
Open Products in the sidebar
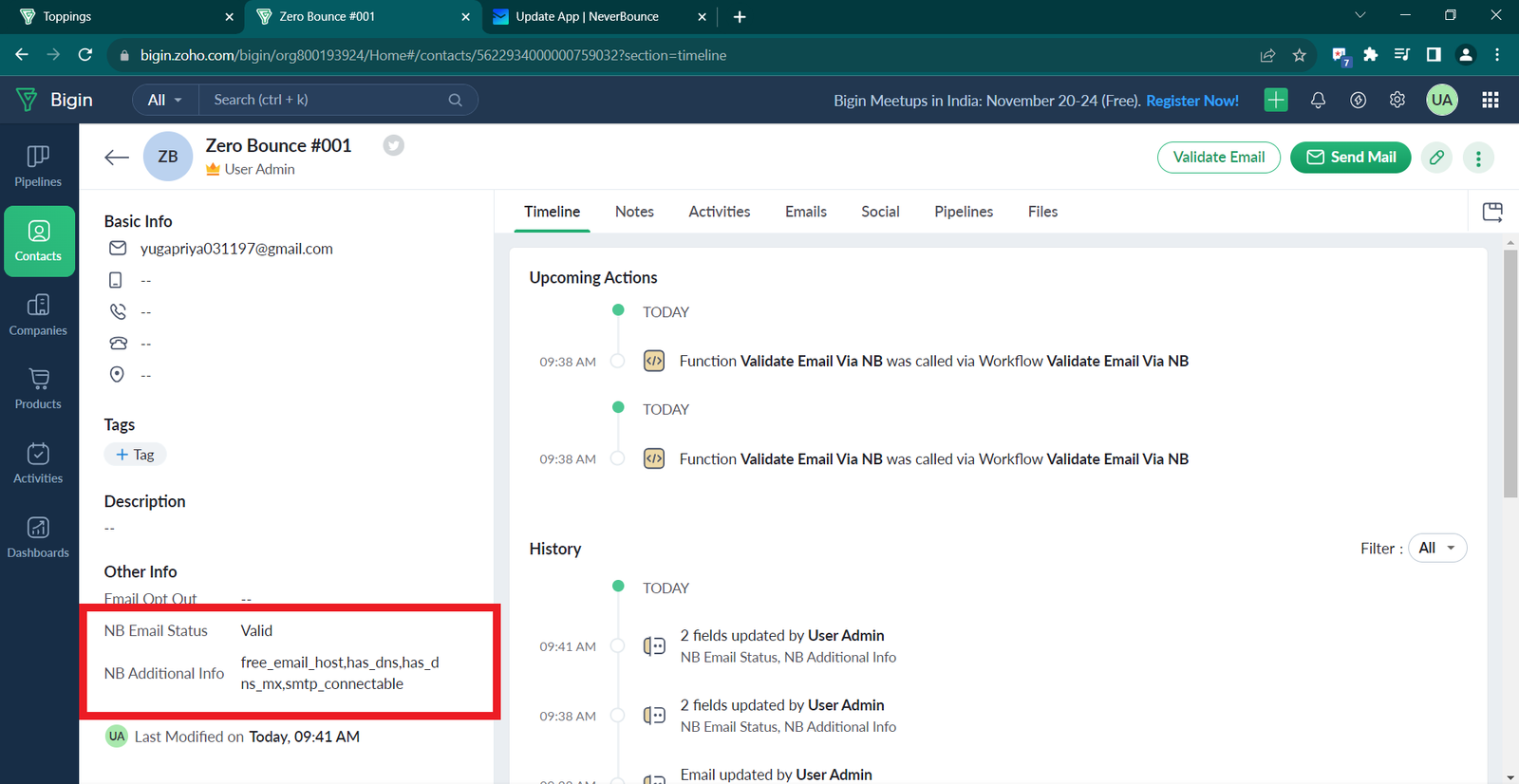pyautogui.click(x=38, y=389)
